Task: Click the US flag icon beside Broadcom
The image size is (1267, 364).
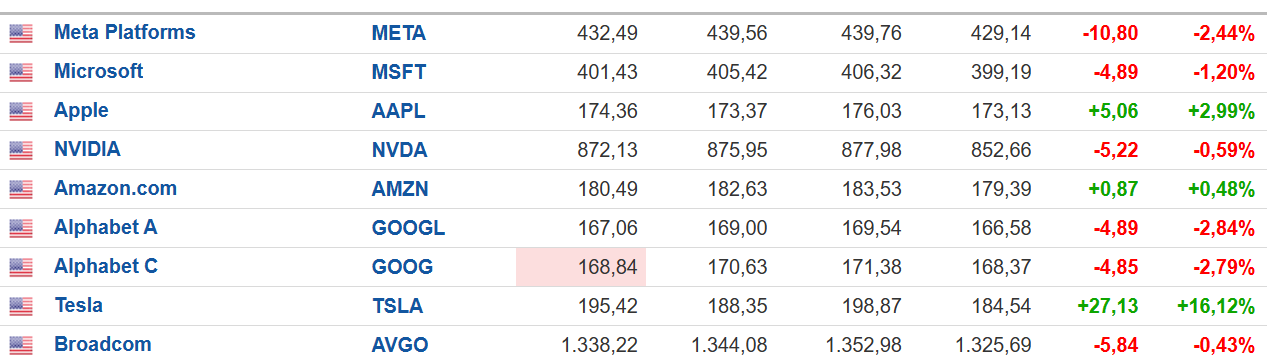Action: pyautogui.click(x=21, y=345)
